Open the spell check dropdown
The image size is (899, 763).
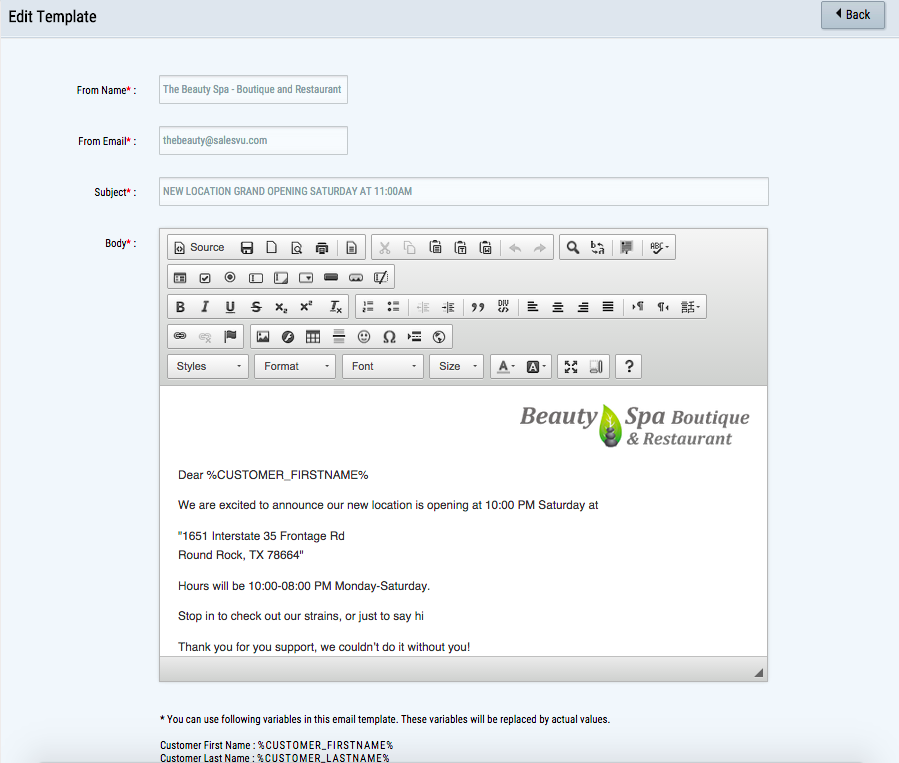pyautogui.click(x=659, y=248)
